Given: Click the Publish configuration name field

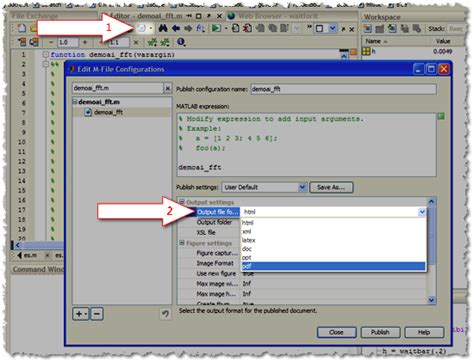Looking at the screenshot, I should coord(343,89).
